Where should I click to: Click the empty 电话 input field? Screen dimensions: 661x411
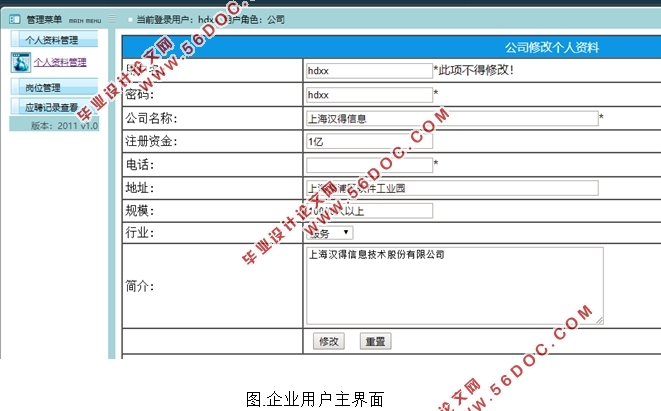pyautogui.click(x=369, y=165)
